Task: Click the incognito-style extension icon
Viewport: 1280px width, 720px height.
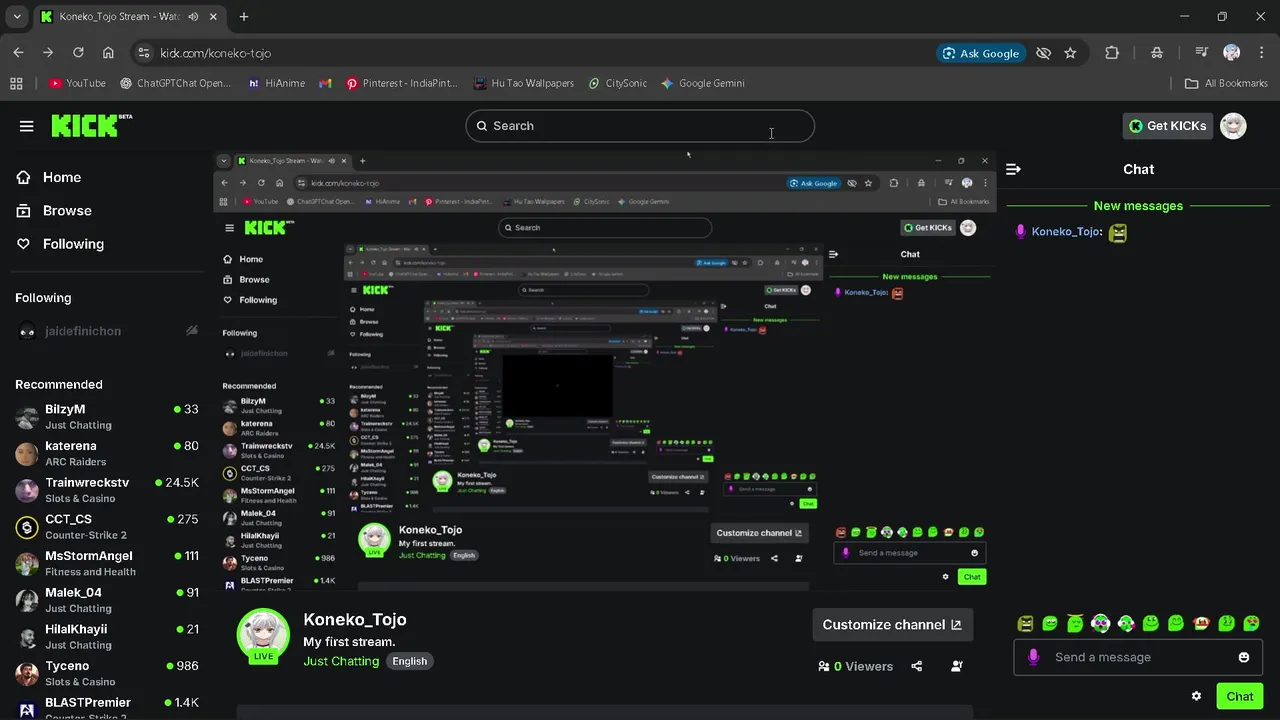Action: [x=1157, y=53]
